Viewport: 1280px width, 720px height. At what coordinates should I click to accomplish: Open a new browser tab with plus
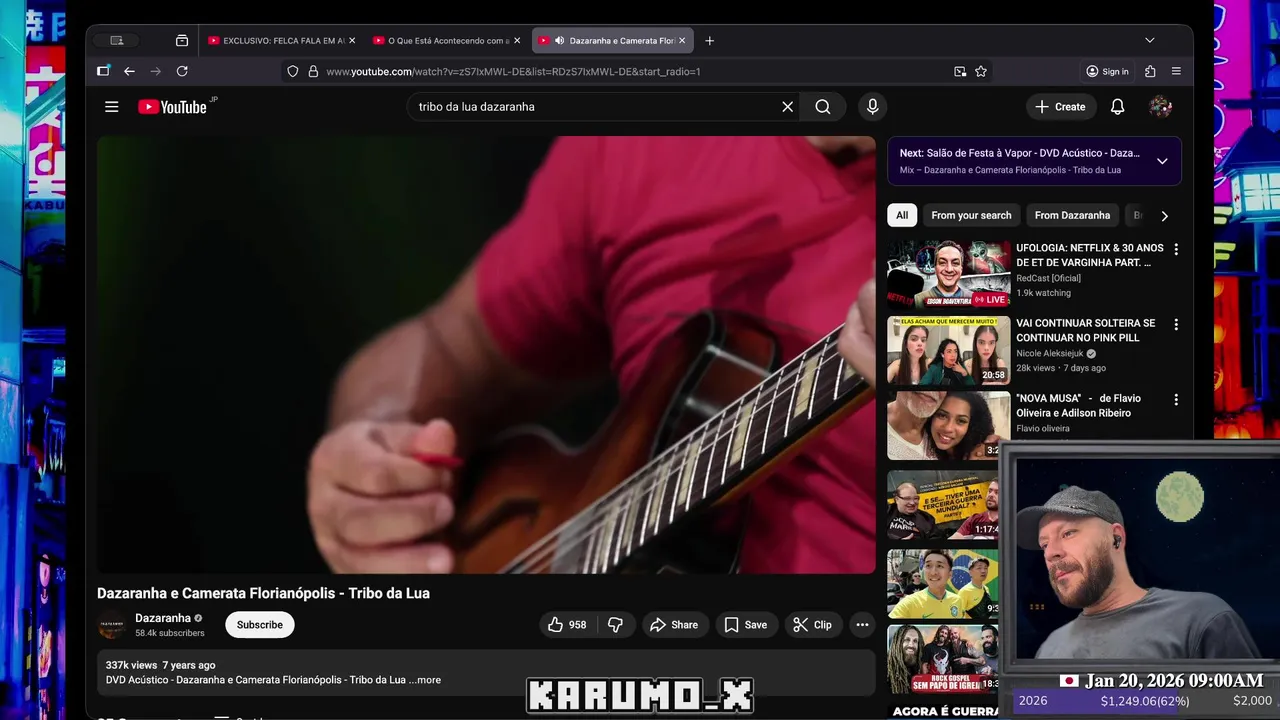pos(710,41)
